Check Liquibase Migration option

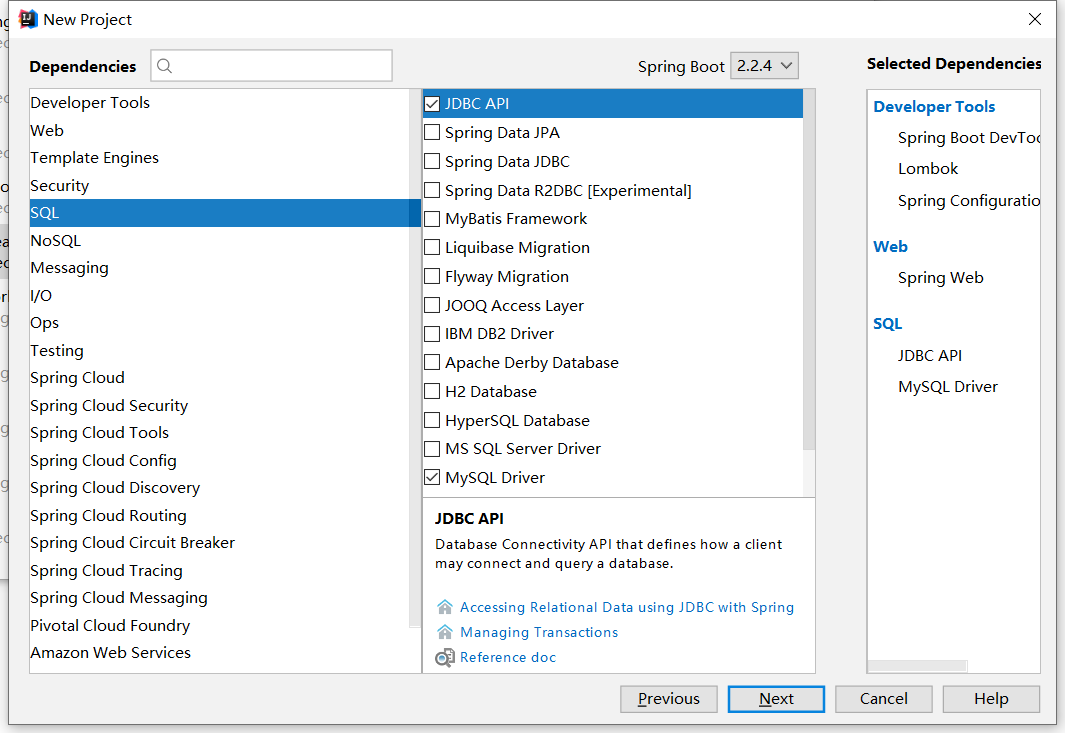click(432, 247)
